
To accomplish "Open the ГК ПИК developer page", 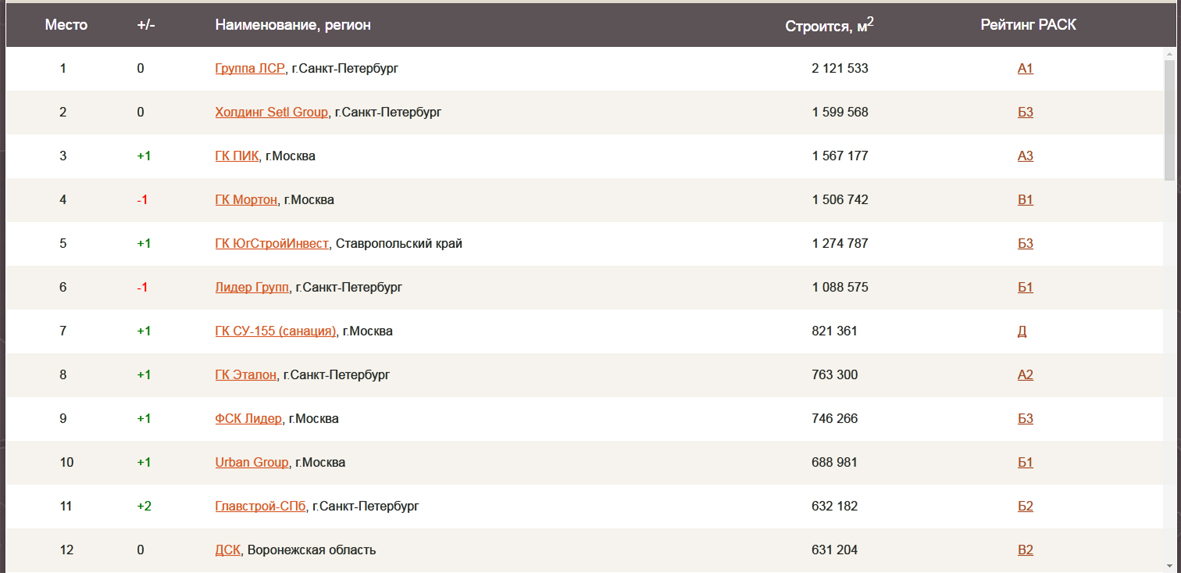I will (x=236, y=156).
